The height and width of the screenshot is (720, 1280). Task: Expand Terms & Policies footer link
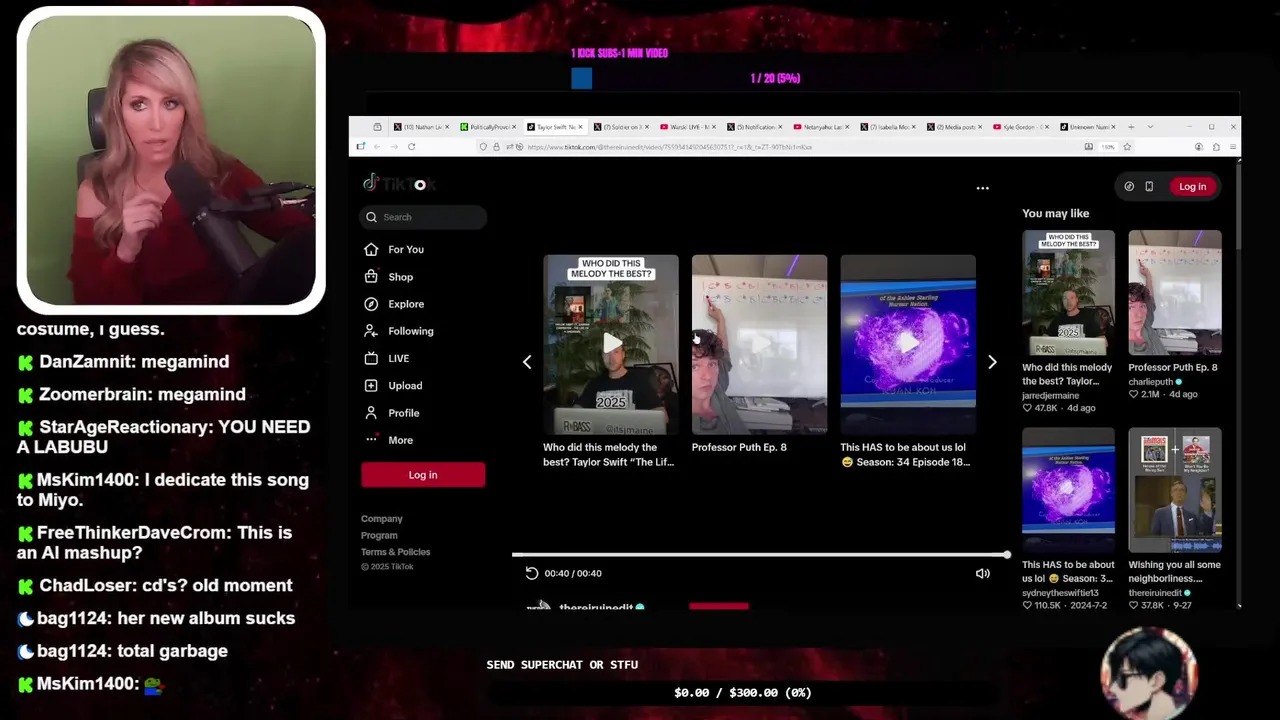click(396, 552)
